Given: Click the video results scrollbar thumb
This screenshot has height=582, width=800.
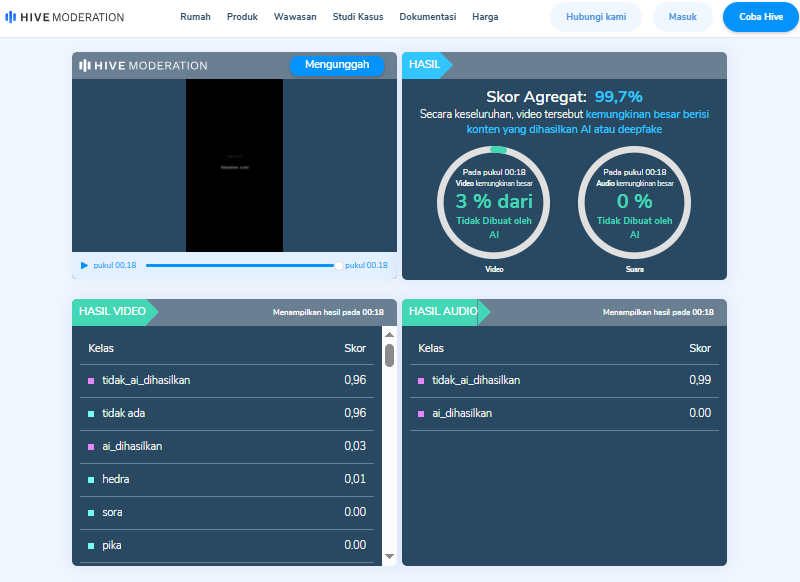Looking at the screenshot, I should tap(389, 356).
